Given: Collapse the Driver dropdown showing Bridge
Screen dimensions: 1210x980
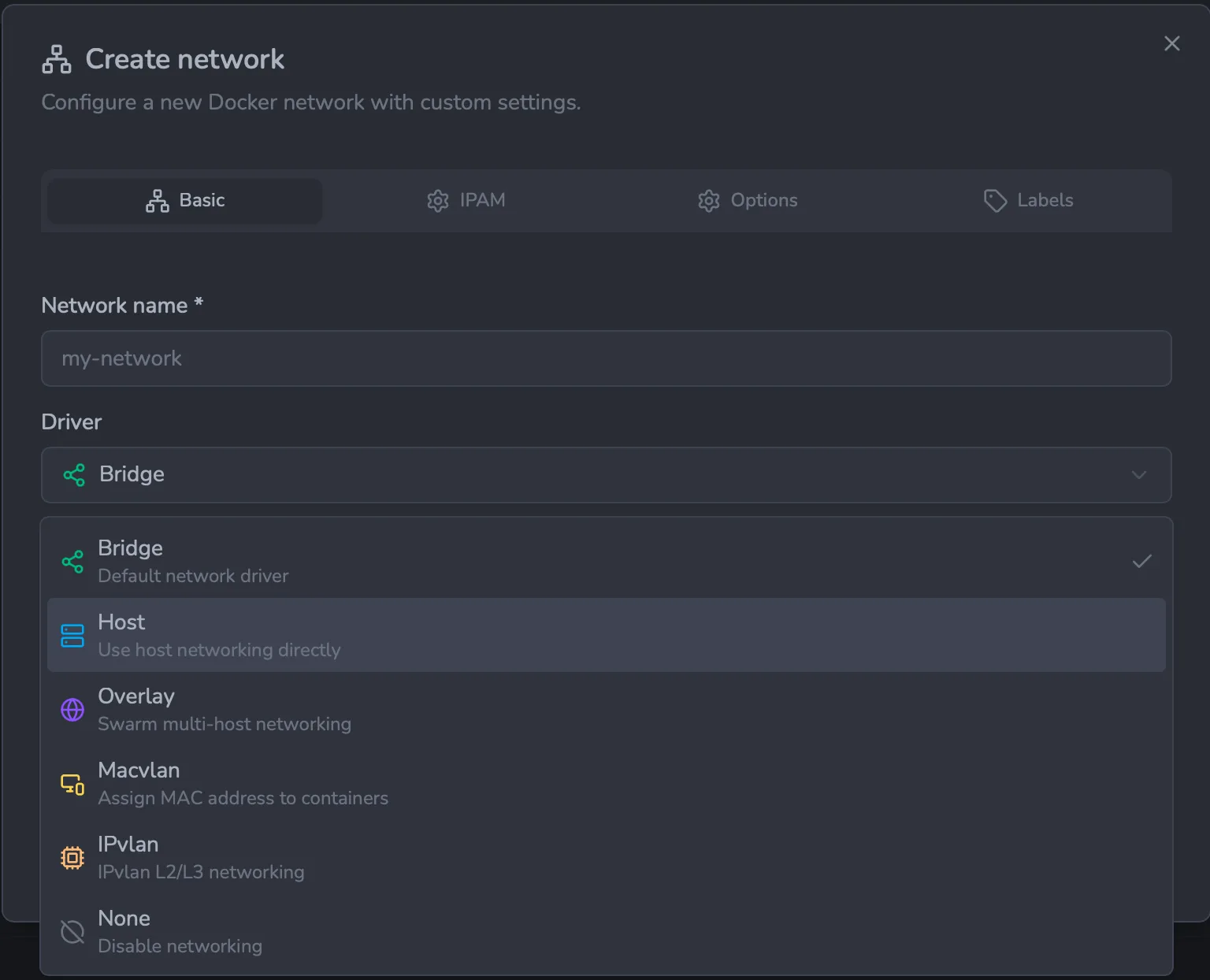Looking at the screenshot, I should (x=606, y=475).
